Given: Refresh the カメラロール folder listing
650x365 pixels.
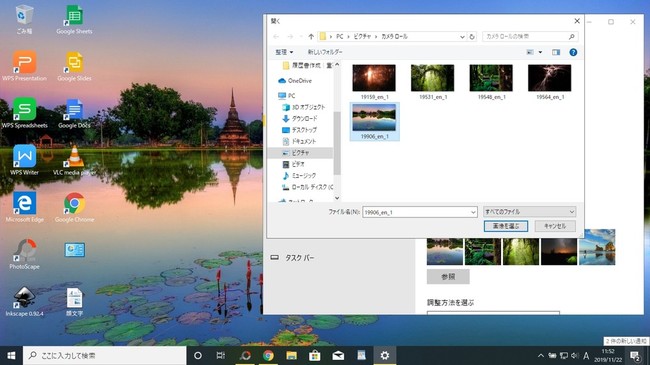Looking at the screenshot, I should (x=472, y=36).
